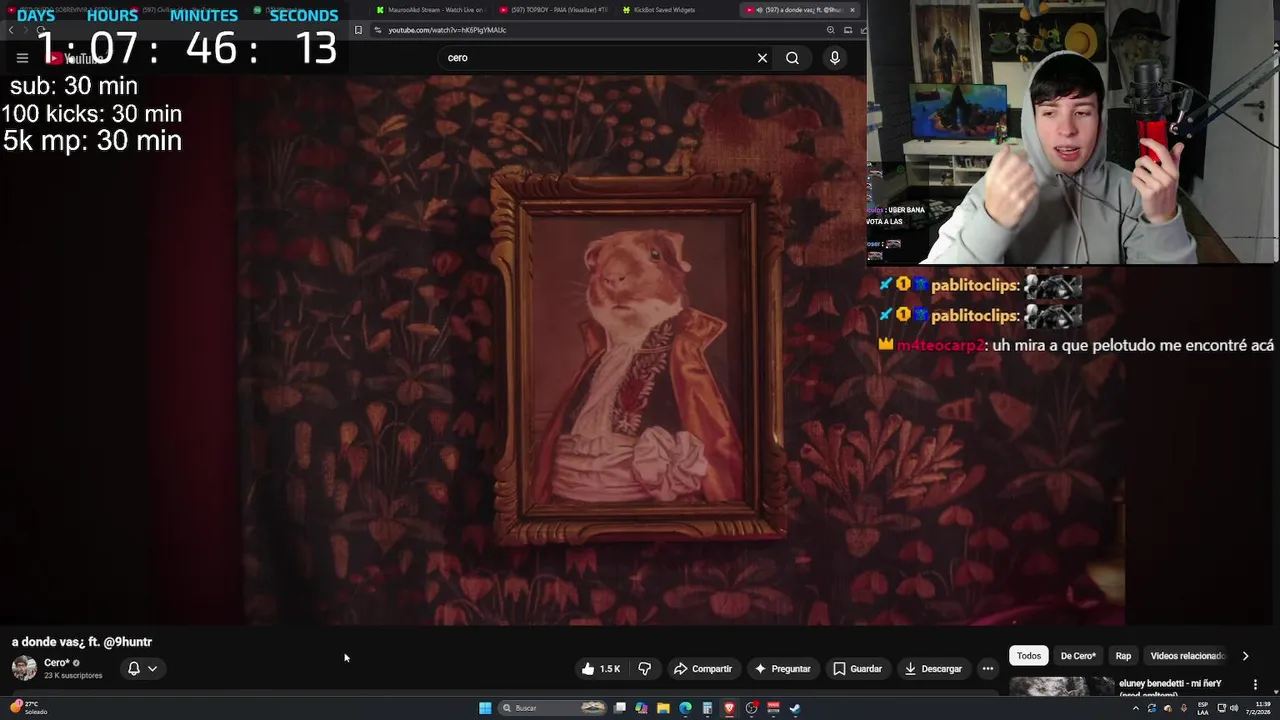Open options for the eluney benedetti video

click(1255, 685)
